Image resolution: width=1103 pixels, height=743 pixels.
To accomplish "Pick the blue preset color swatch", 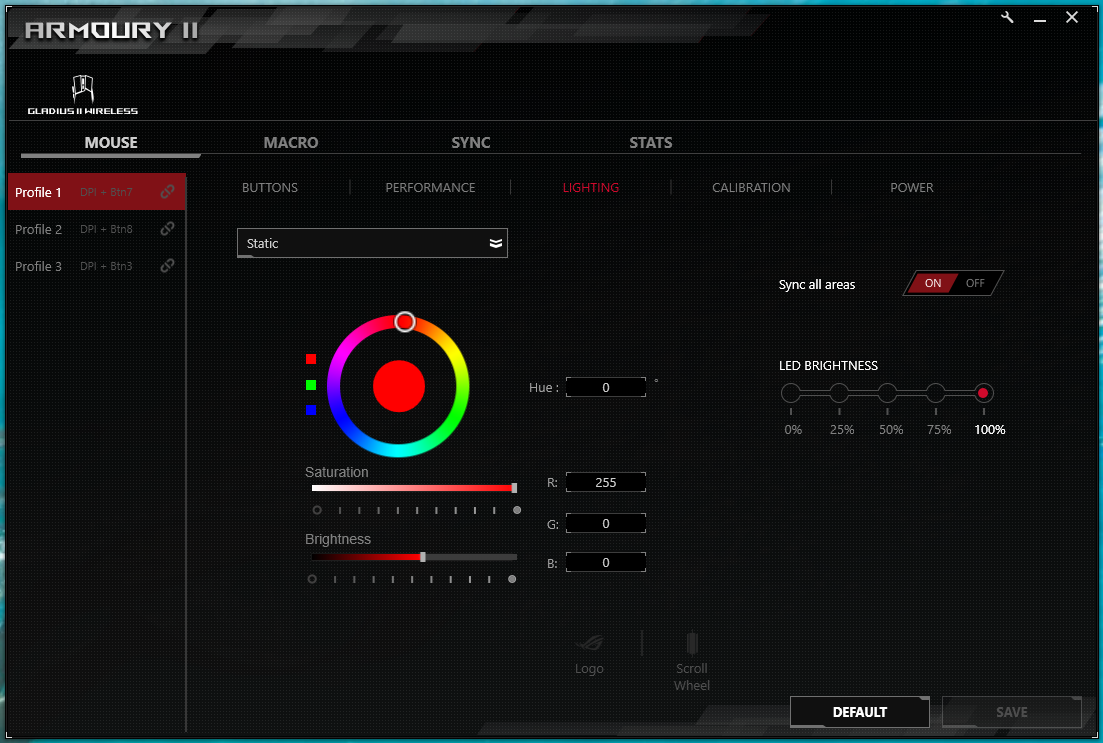I will (x=311, y=409).
